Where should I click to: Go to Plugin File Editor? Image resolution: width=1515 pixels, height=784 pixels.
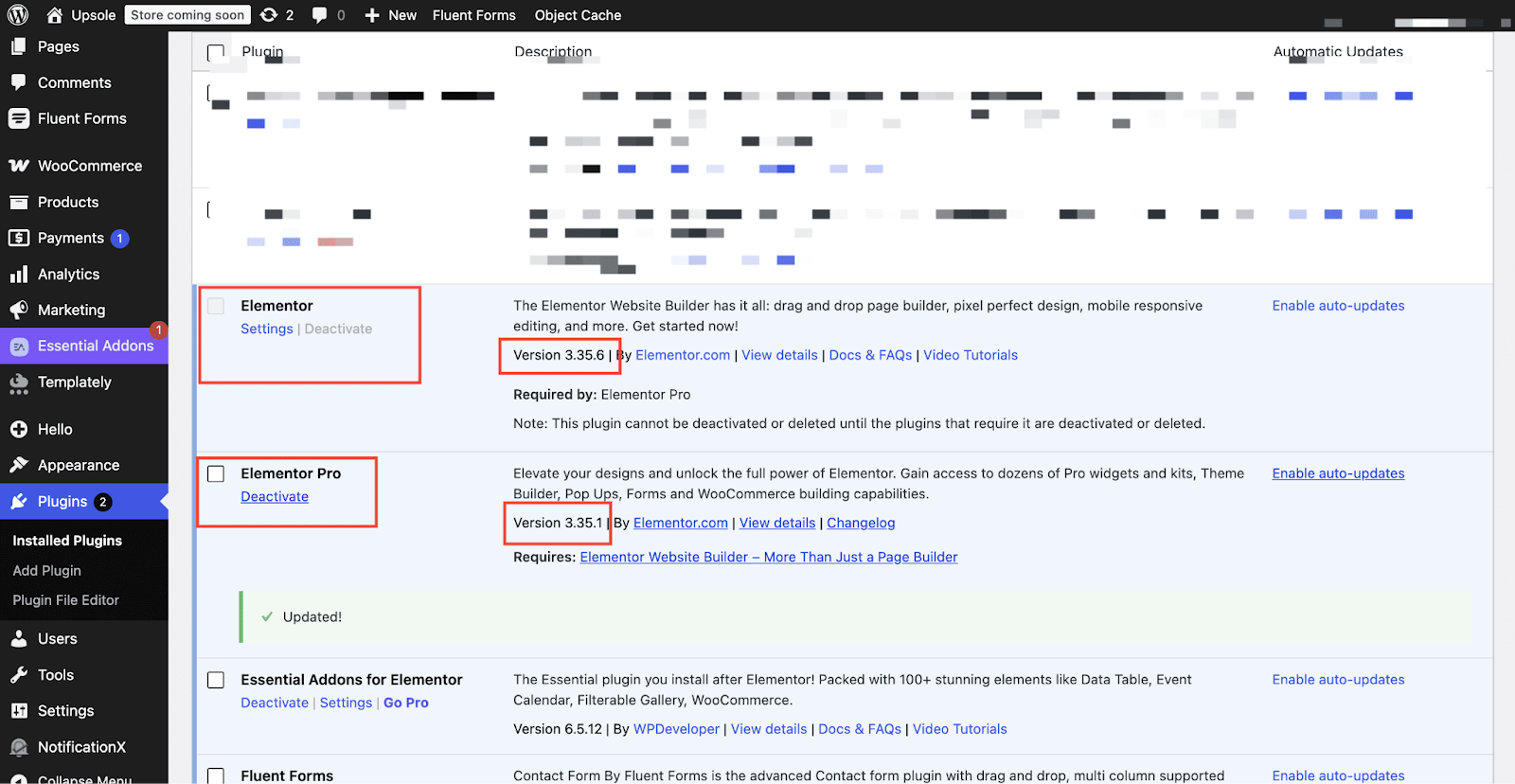pyautogui.click(x=66, y=600)
